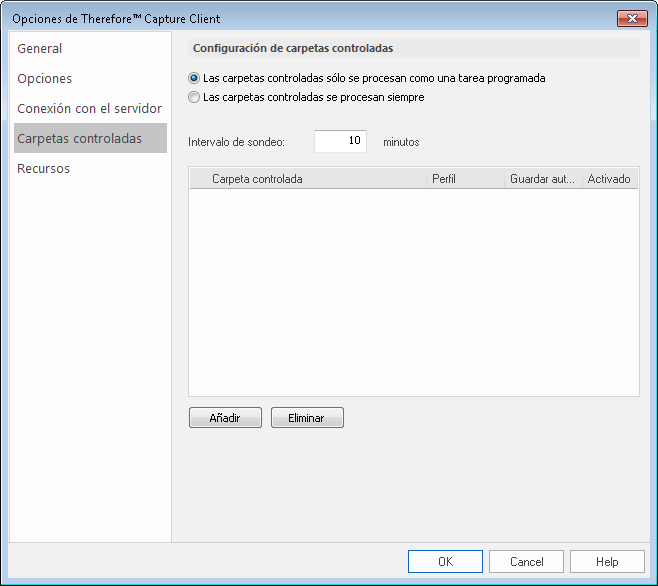Click the Eliminar button
The height and width of the screenshot is (586, 658).
[307, 418]
